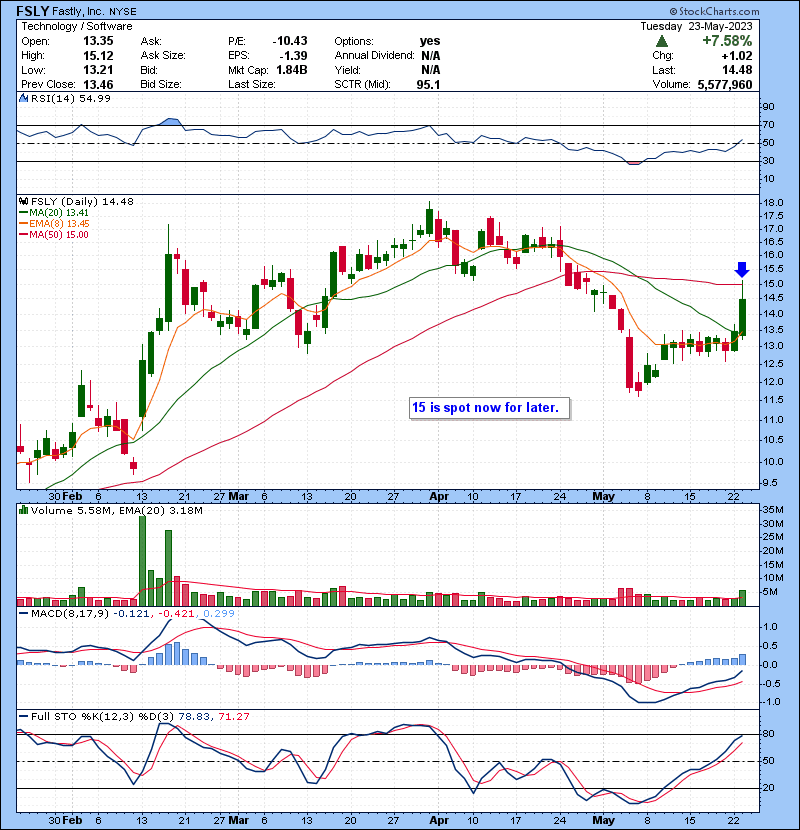The height and width of the screenshot is (830, 800).
Task: Click the Technology / Software sector label
Action: 77,26
